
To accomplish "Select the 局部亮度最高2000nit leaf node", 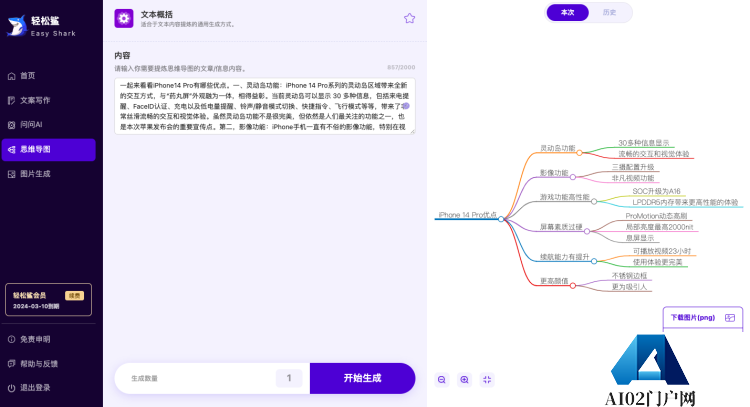I will pyautogui.click(x=659, y=227).
